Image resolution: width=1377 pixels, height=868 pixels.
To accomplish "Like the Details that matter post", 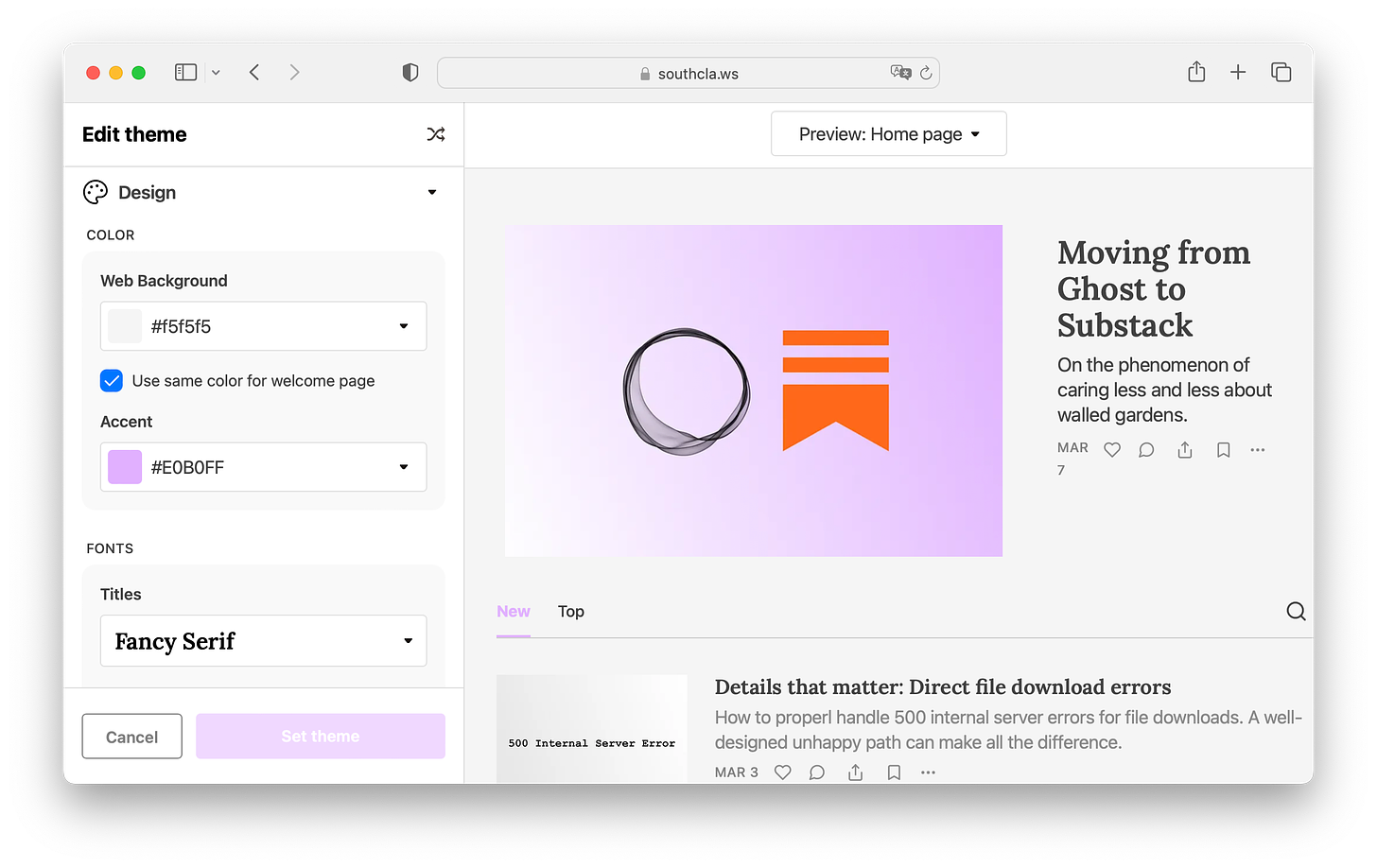I will tap(783, 773).
